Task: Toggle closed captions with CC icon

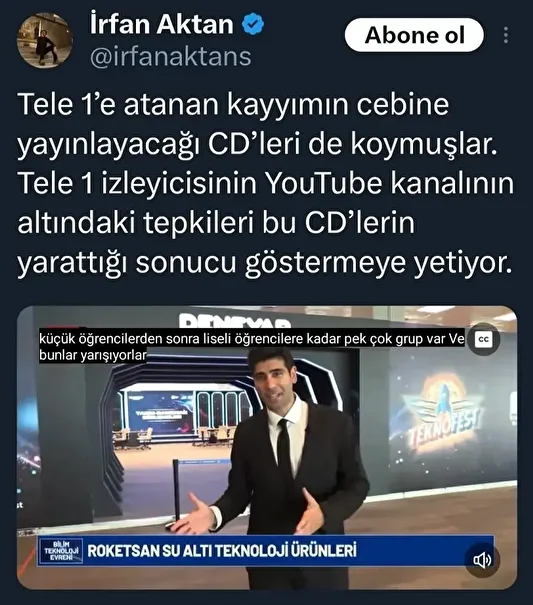Action: (x=483, y=340)
